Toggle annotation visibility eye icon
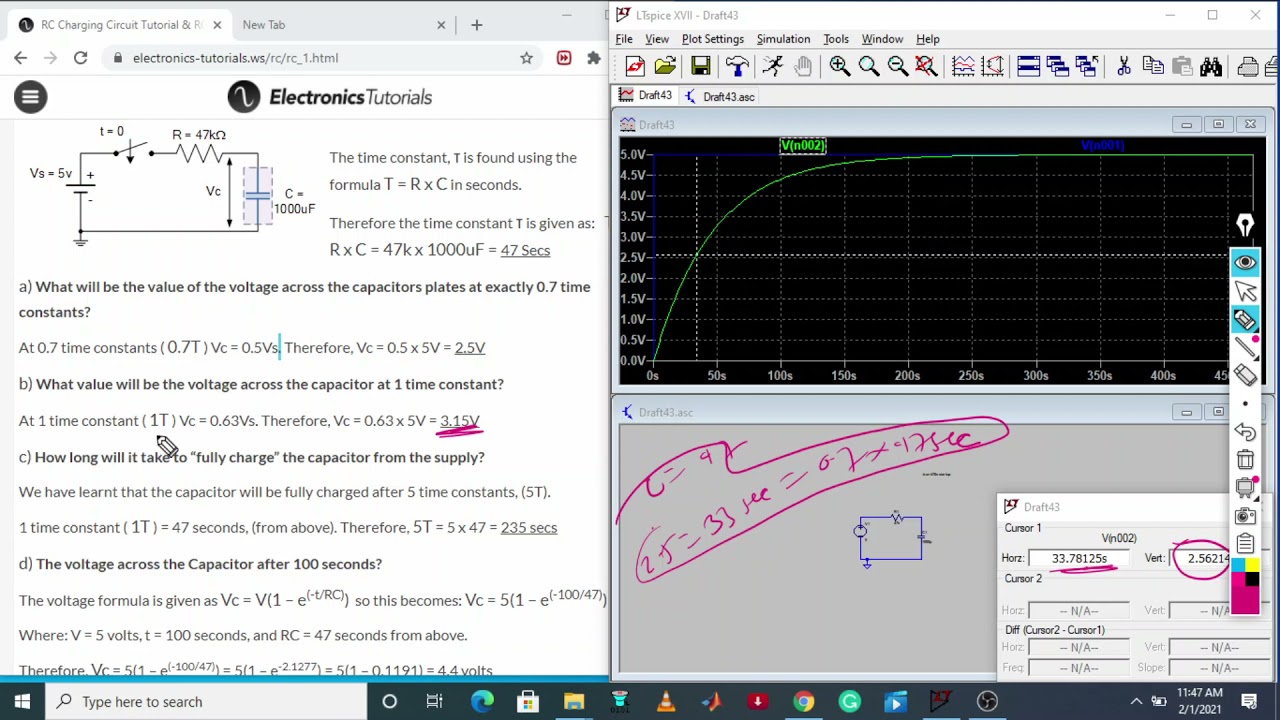 (x=1245, y=262)
